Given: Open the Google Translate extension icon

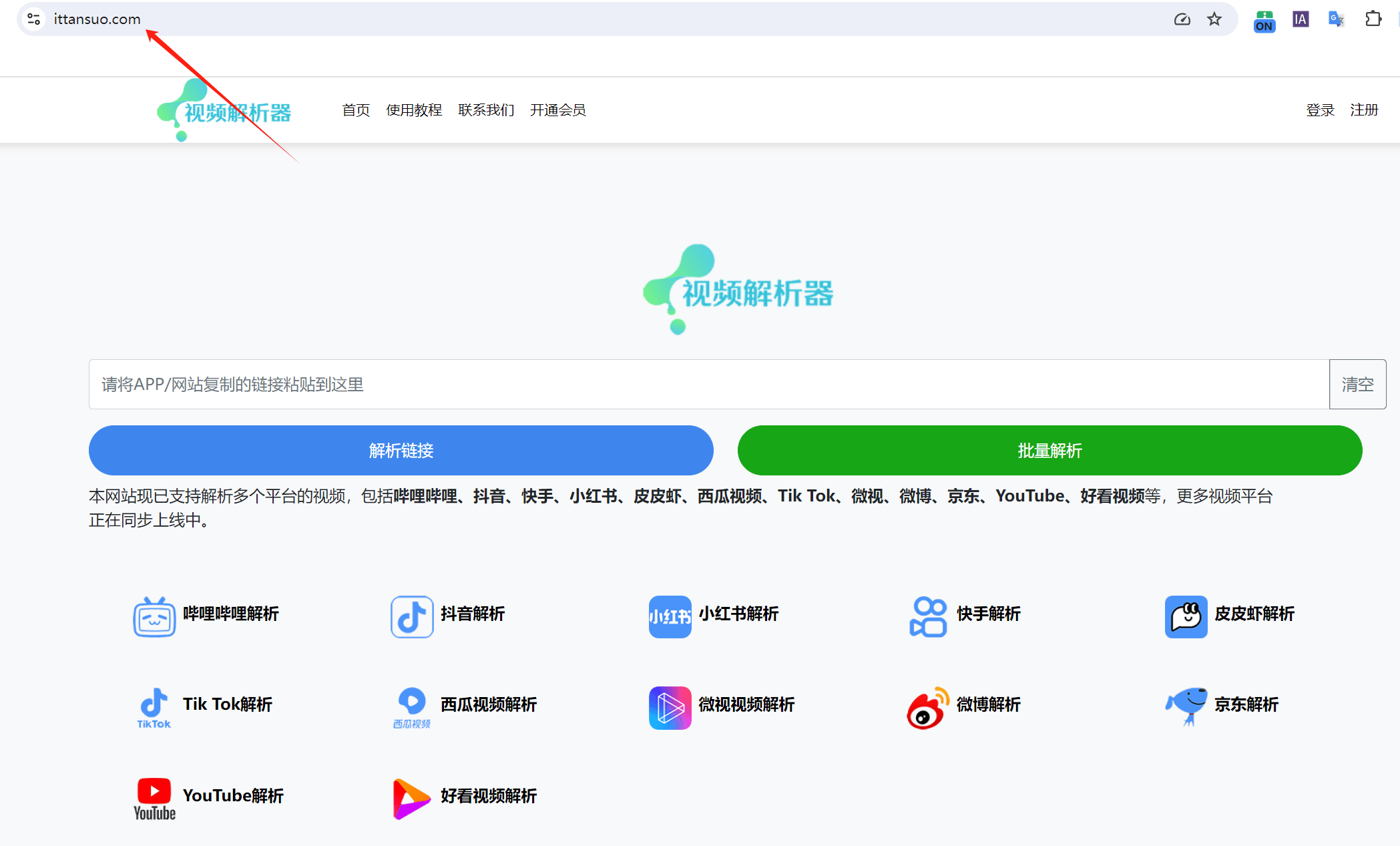Looking at the screenshot, I should (1336, 19).
